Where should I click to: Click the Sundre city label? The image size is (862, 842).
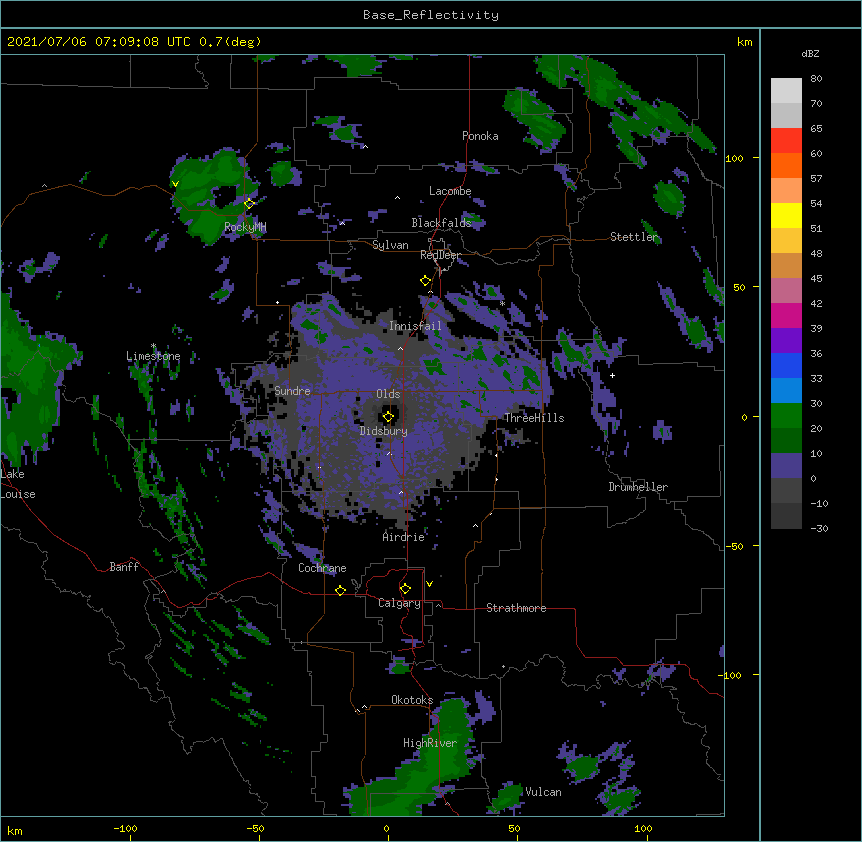(x=292, y=391)
